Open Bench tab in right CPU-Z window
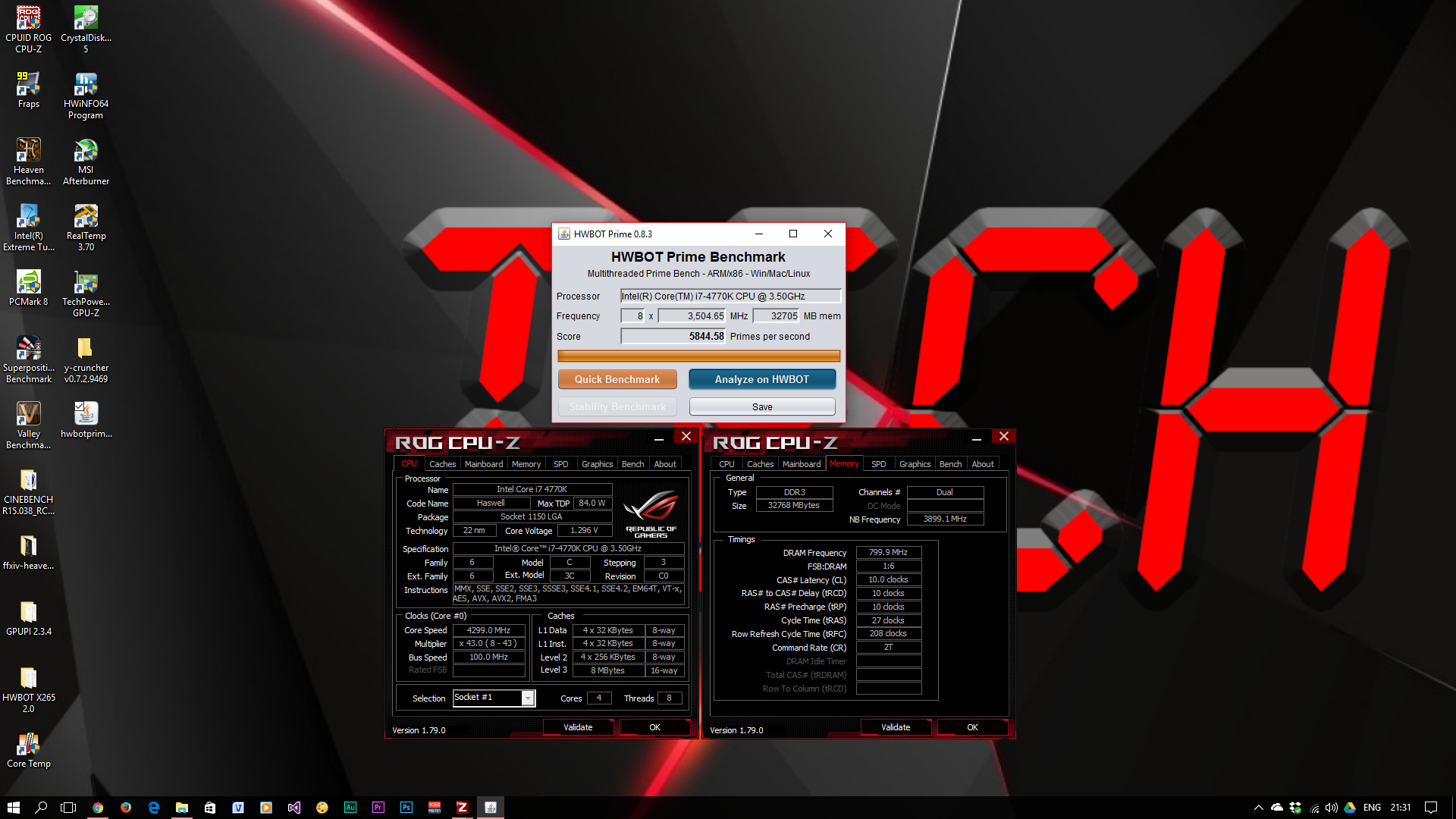1456x819 pixels. (951, 464)
